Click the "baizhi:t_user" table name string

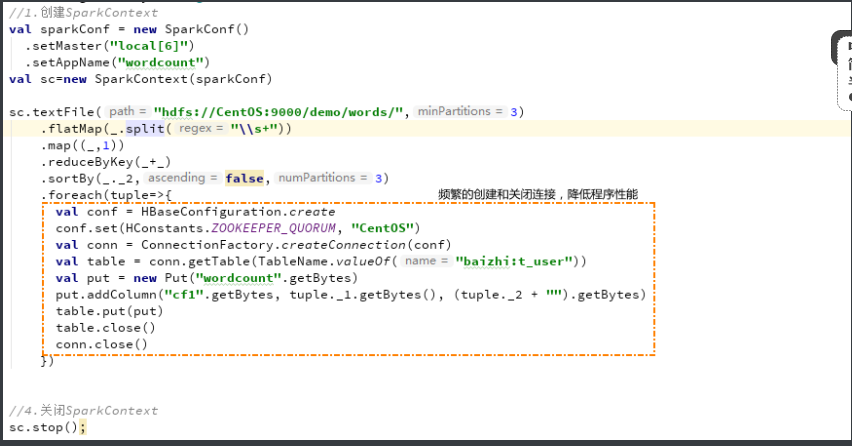(x=515, y=262)
